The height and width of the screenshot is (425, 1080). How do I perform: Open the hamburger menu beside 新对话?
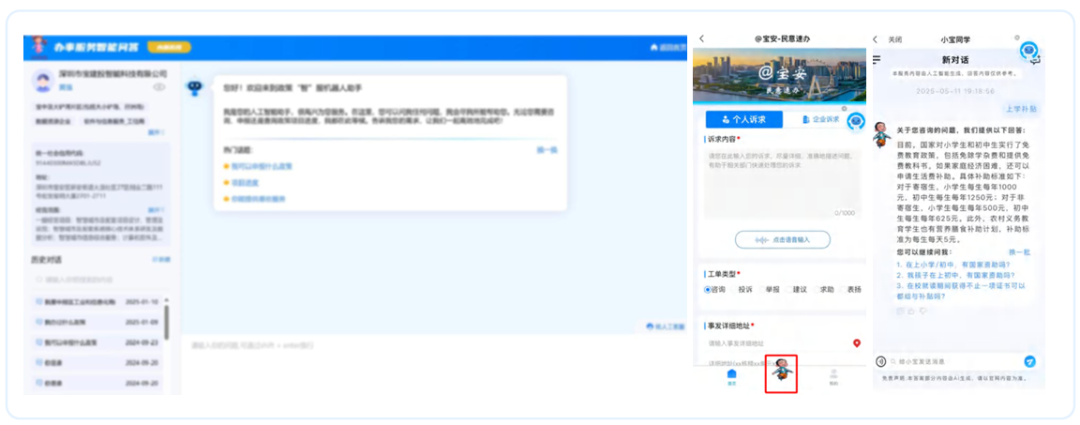click(x=877, y=60)
